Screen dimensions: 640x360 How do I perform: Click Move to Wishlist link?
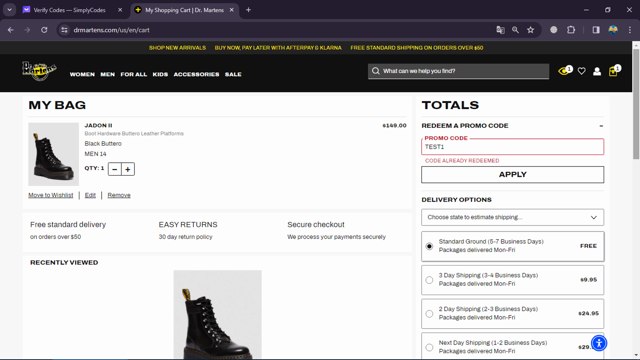pyautogui.click(x=51, y=195)
